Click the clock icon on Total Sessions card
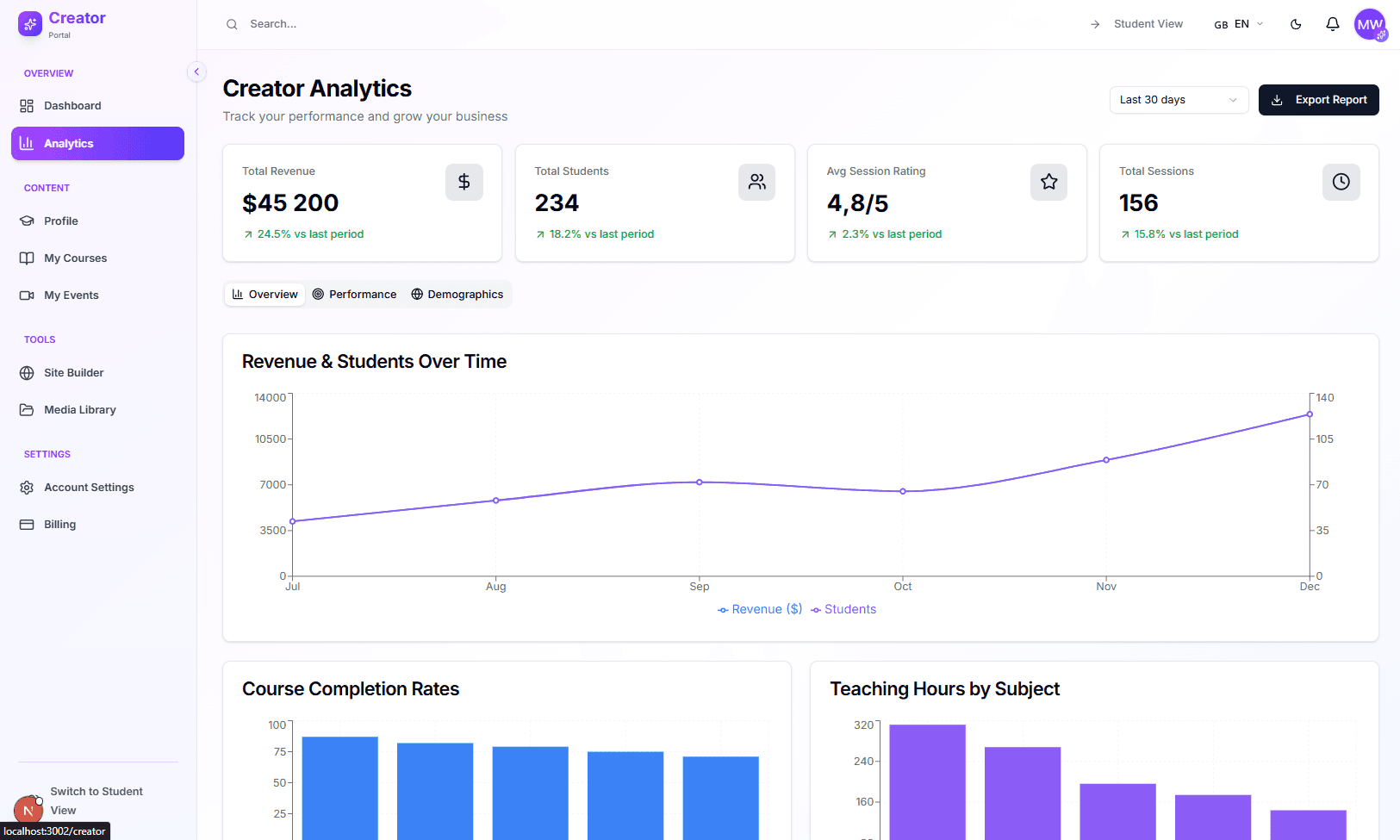Image resolution: width=1400 pixels, height=840 pixels. (x=1341, y=182)
